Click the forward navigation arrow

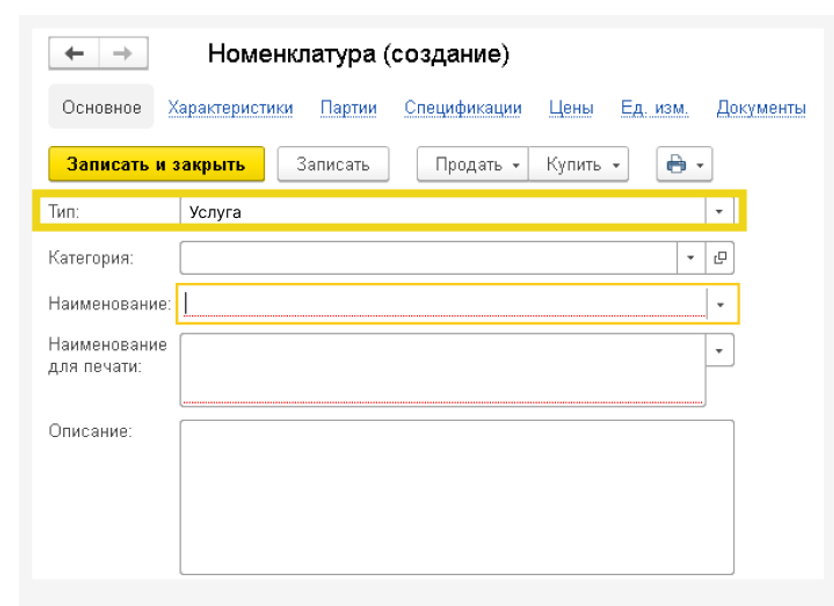tap(122, 54)
